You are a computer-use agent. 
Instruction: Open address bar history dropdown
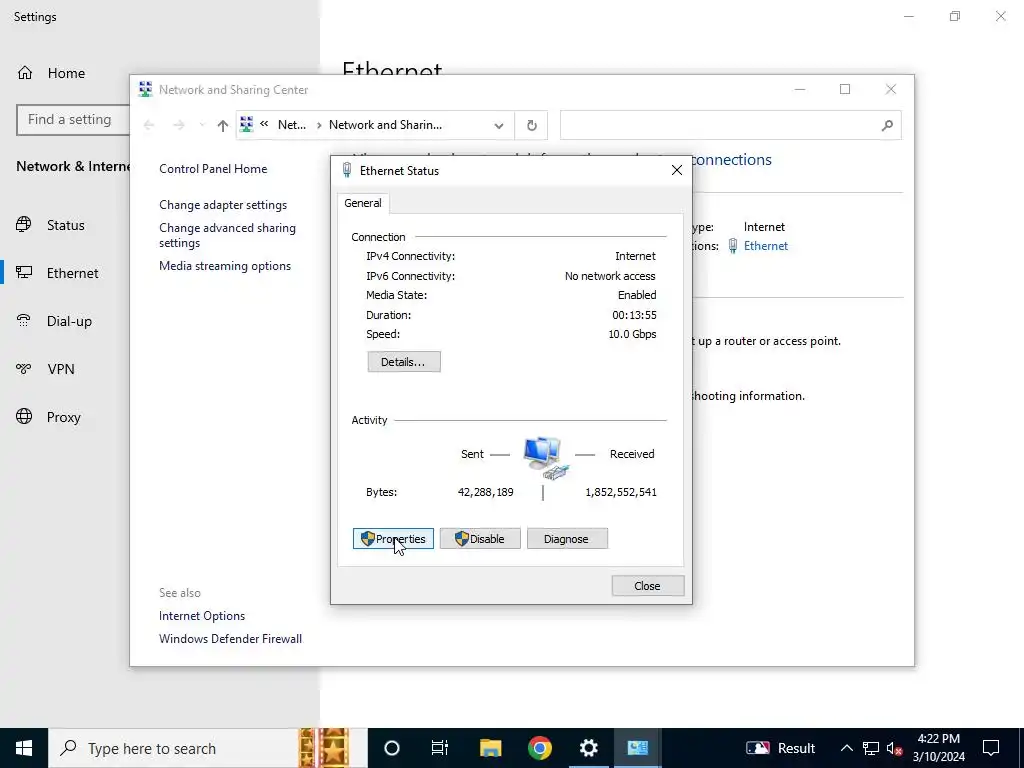tap(499, 125)
